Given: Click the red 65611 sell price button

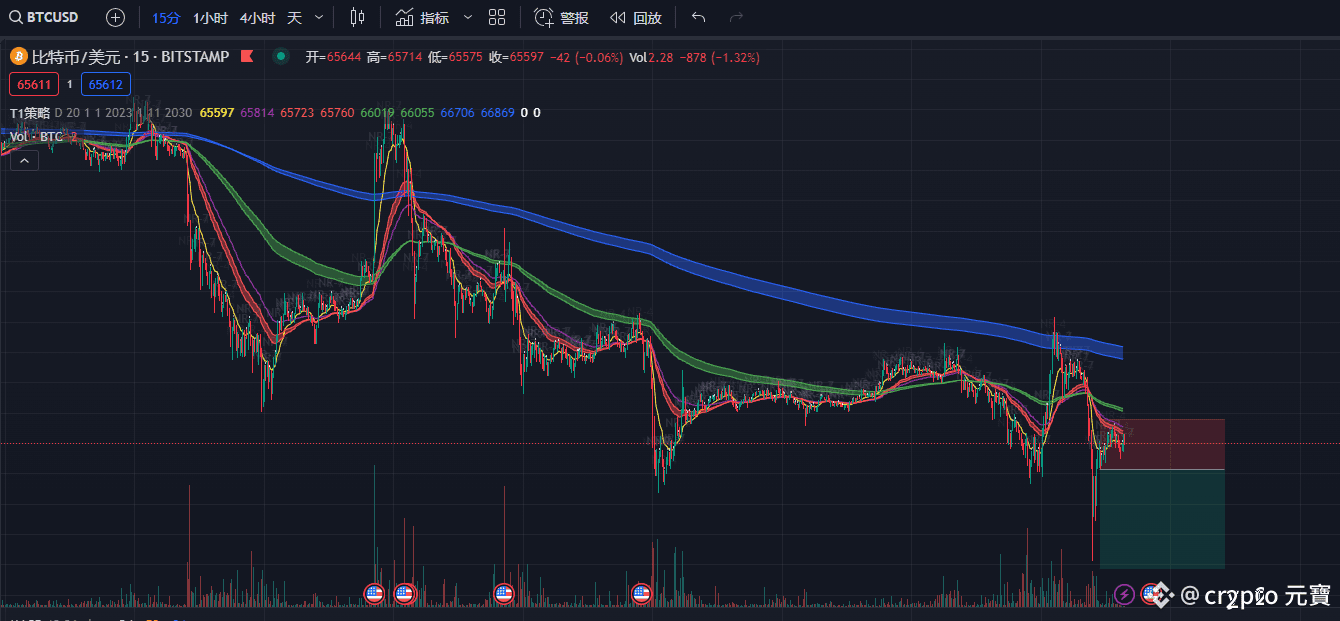Looking at the screenshot, I should (x=34, y=84).
